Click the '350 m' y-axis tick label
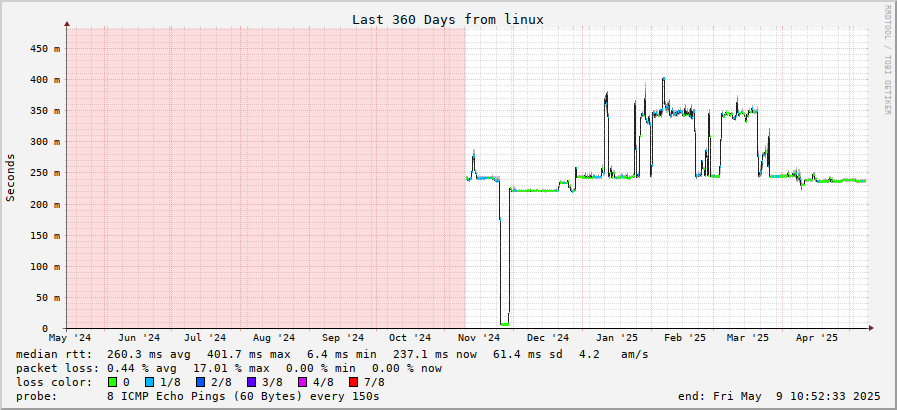The height and width of the screenshot is (410, 897). [x=45, y=110]
